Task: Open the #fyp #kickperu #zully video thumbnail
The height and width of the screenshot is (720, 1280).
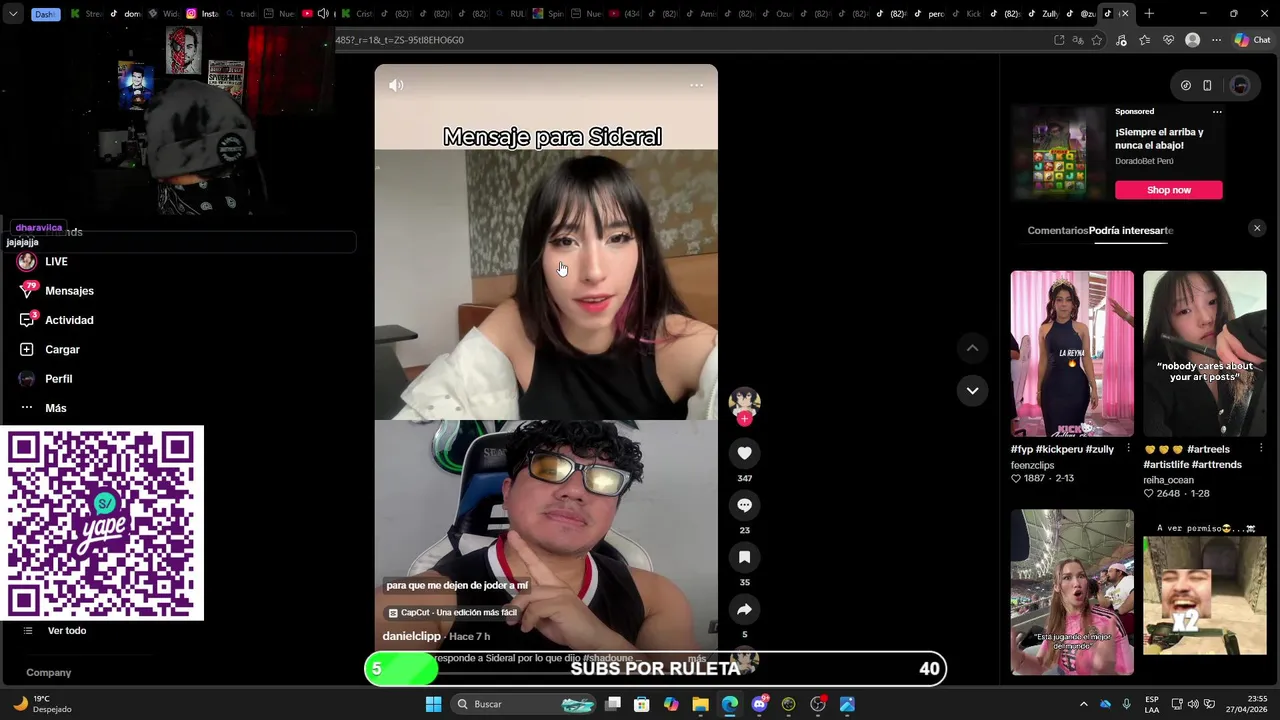Action: pyautogui.click(x=1072, y=353)
